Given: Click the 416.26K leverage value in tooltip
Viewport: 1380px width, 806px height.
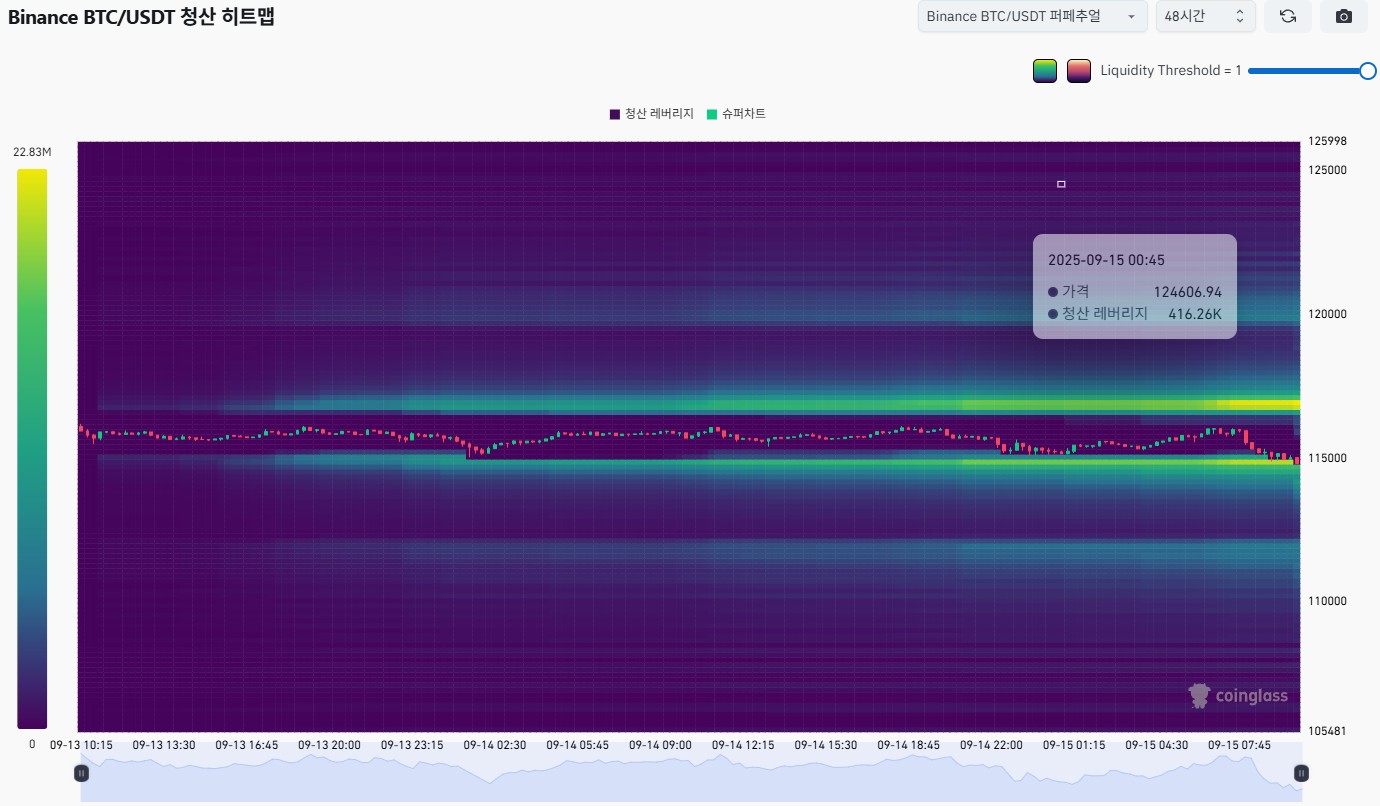Looking at the screenshot, I should (1195, 314).
